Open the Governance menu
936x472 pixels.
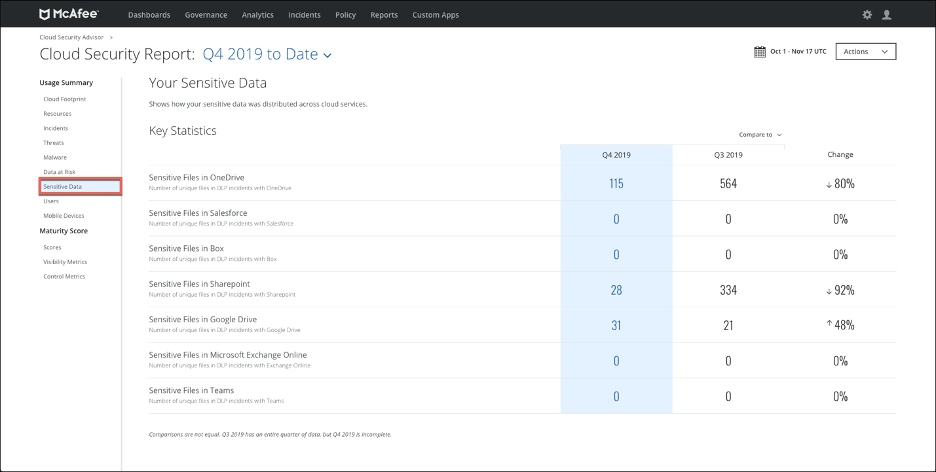click(x=206, y=15)
